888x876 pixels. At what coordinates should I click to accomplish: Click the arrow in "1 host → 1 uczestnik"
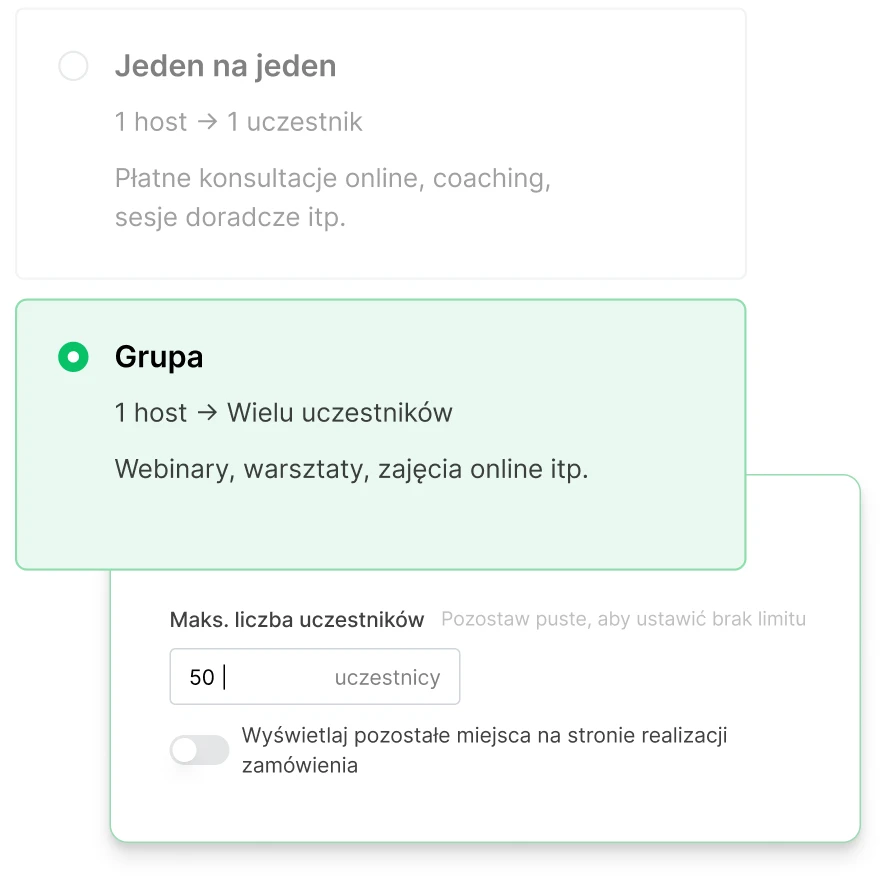coord(207,122)
